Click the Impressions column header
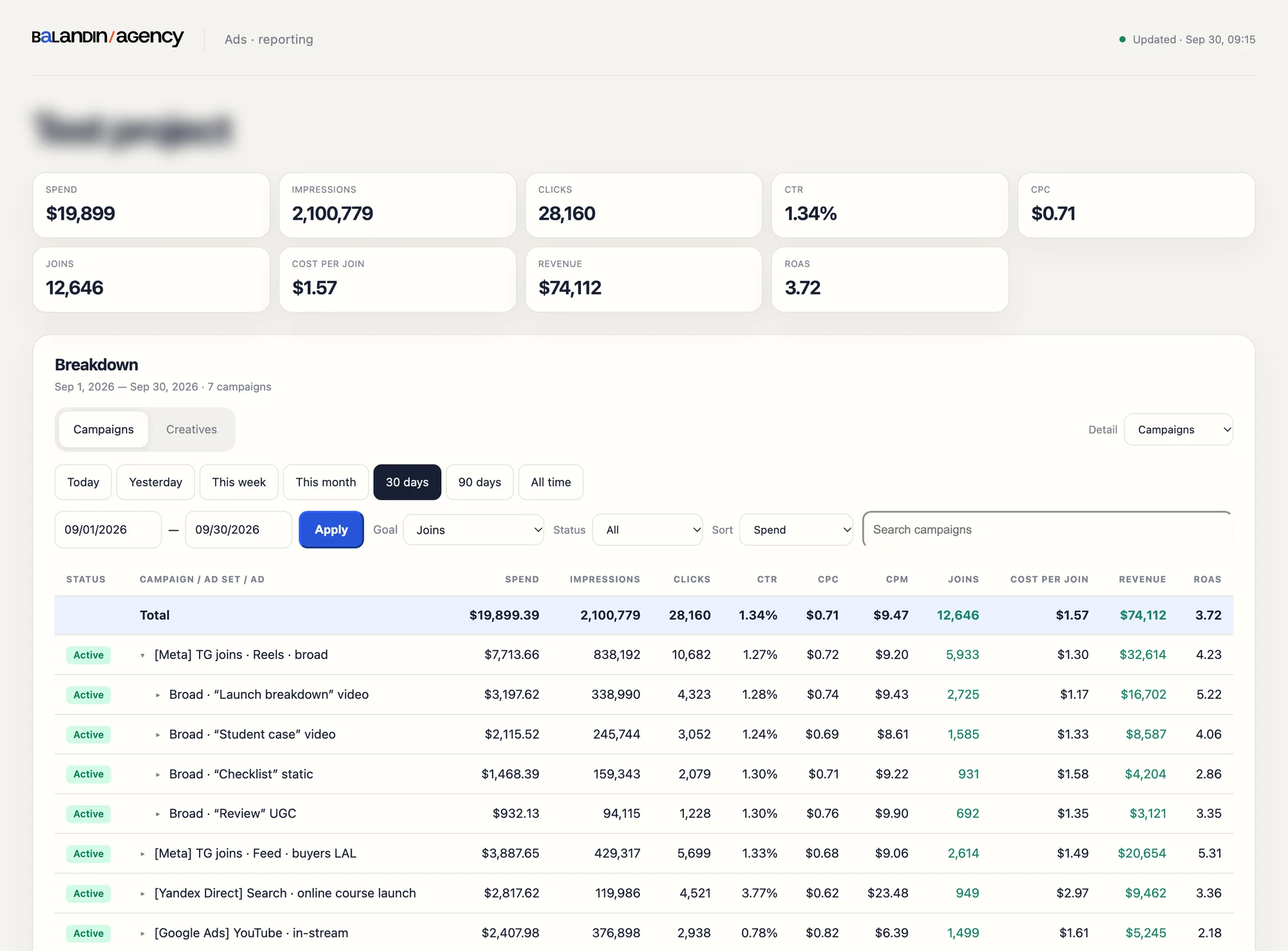This screenshot has width=1288, height=951. 605,579
